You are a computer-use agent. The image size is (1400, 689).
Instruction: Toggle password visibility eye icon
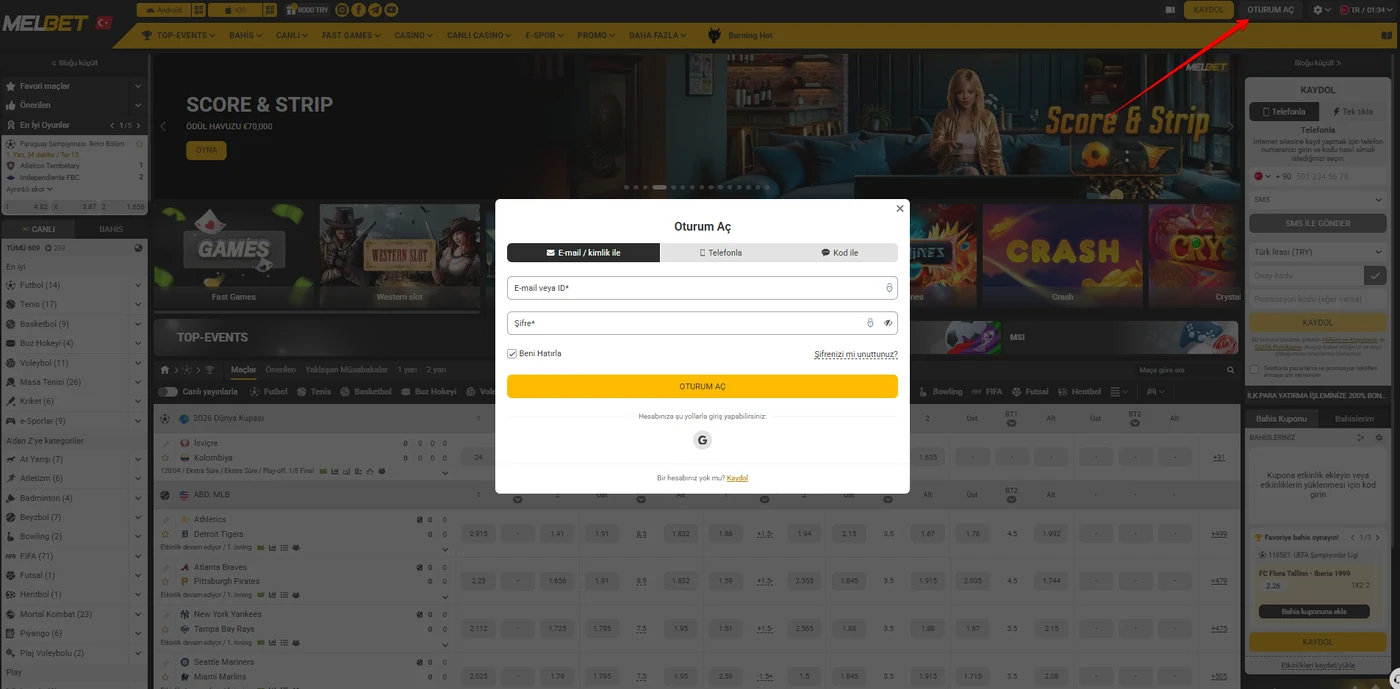coord(887,323)
